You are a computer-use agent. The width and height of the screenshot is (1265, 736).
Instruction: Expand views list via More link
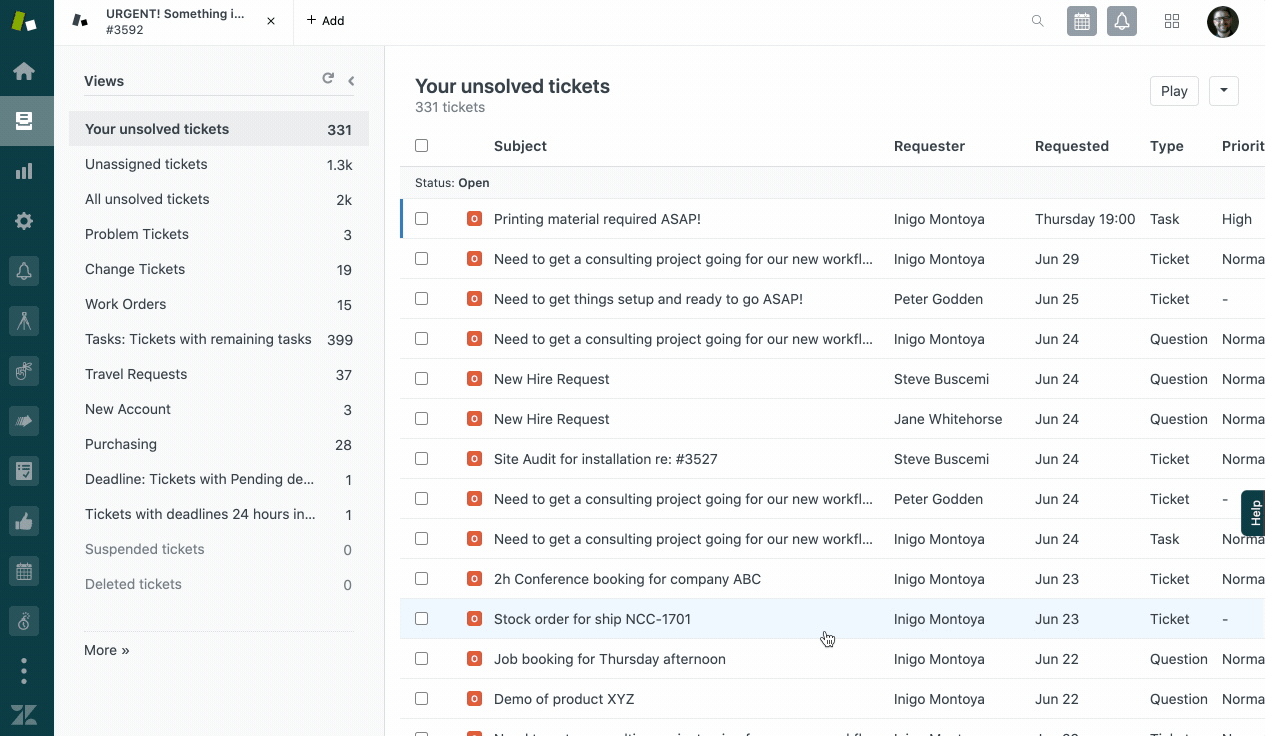pyautogui.click(x=105, y=649)
